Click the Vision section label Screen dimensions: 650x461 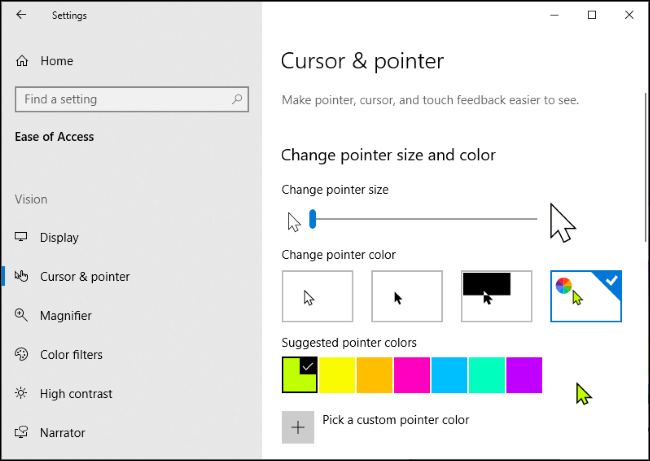tap(31, 199)
